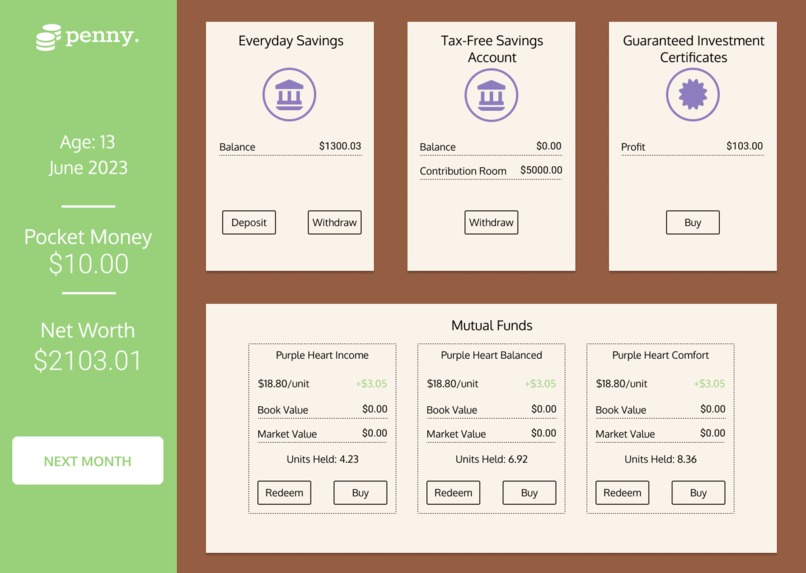Screen dimensions: 806x573
Task: Click the Guaranteed Investment Certificates seal icon
Action: (693, 95)
